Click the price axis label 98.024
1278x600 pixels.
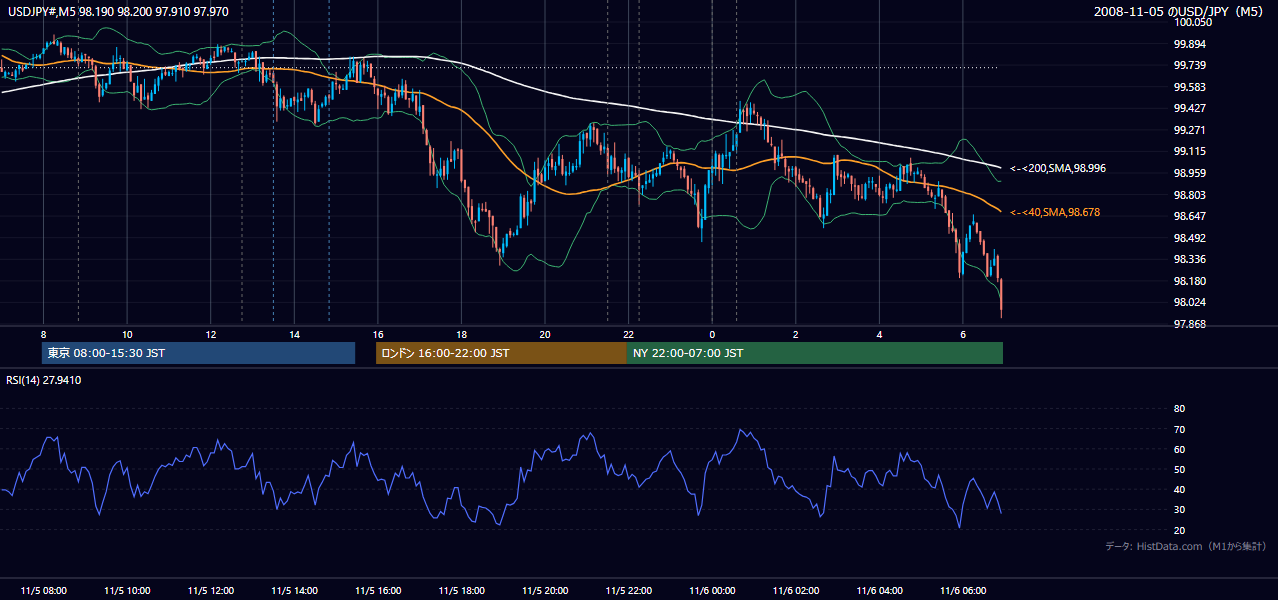coord(1190,302)
